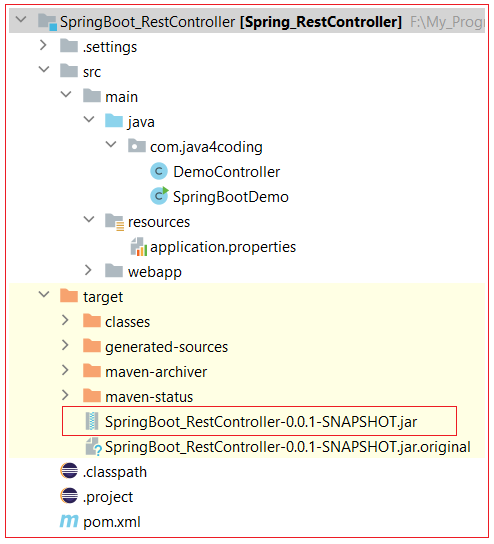Open the pom.xml file
Image resolution: width=494 pixels, height=544 pixels.
(x=112, y=522)
